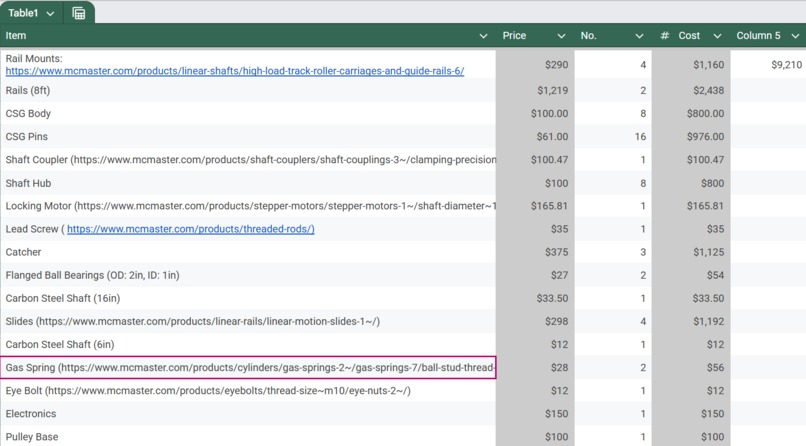
Task: Click the Price column header label
Action: [514, 36]
